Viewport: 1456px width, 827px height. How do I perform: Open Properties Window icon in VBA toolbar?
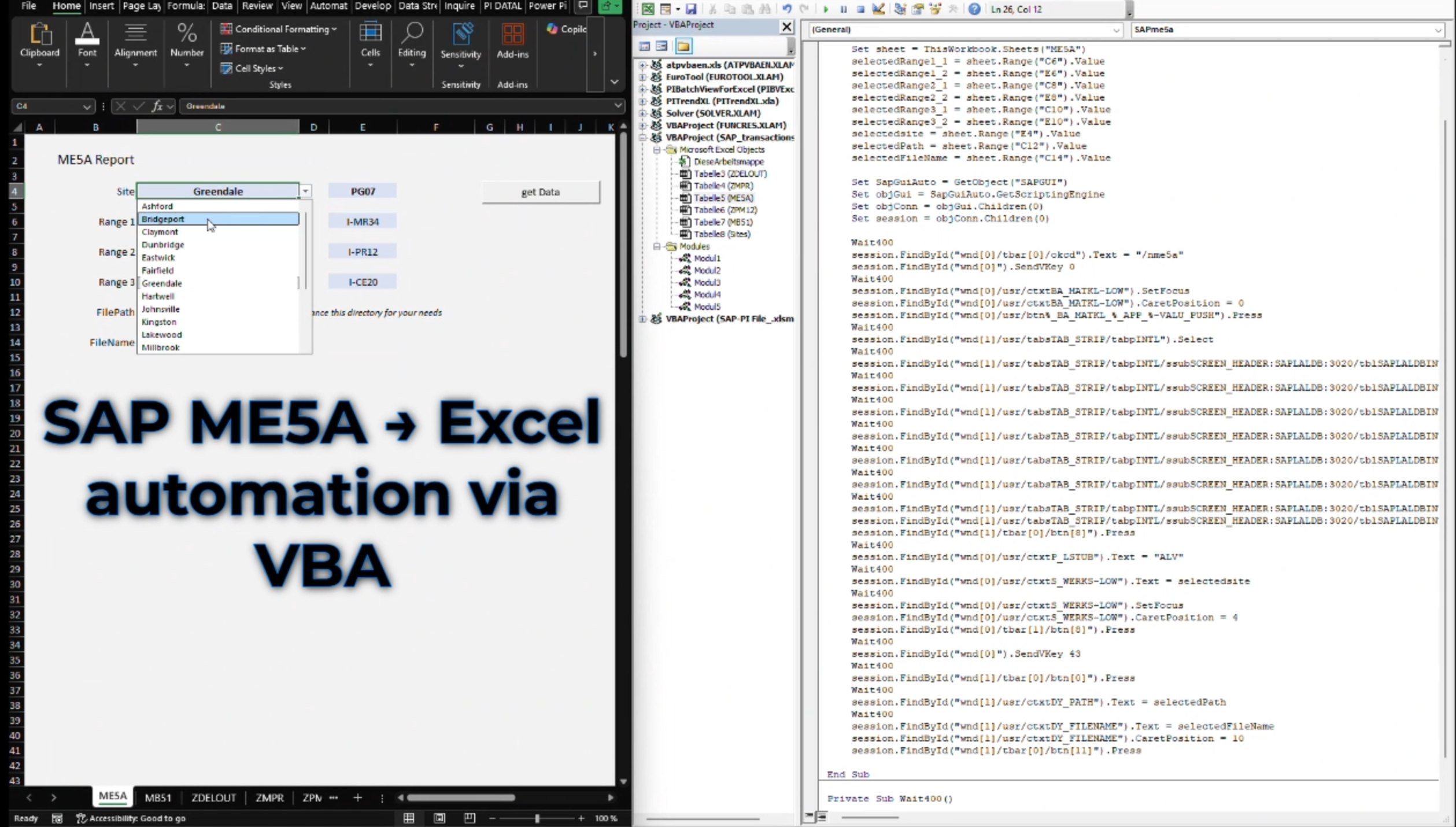tap(918, 9)
